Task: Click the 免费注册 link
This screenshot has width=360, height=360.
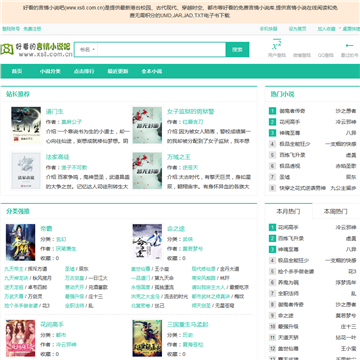Action: coord(32,29)
